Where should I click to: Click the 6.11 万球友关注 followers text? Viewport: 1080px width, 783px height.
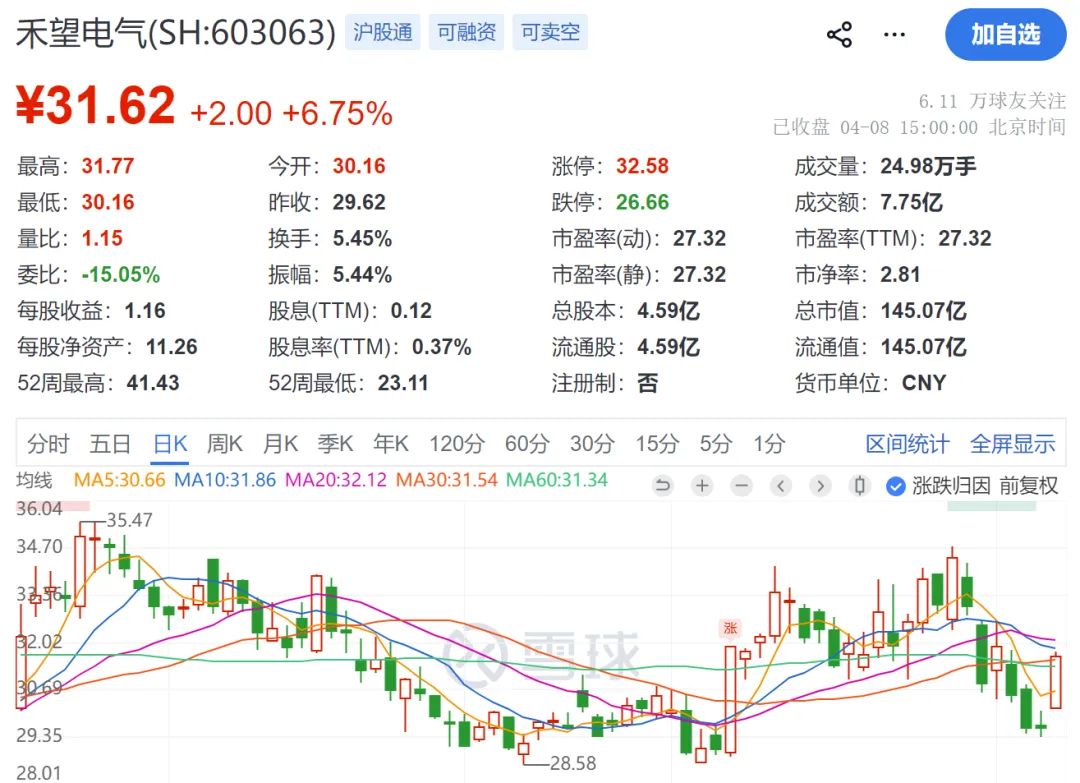(x=992, y=101)
